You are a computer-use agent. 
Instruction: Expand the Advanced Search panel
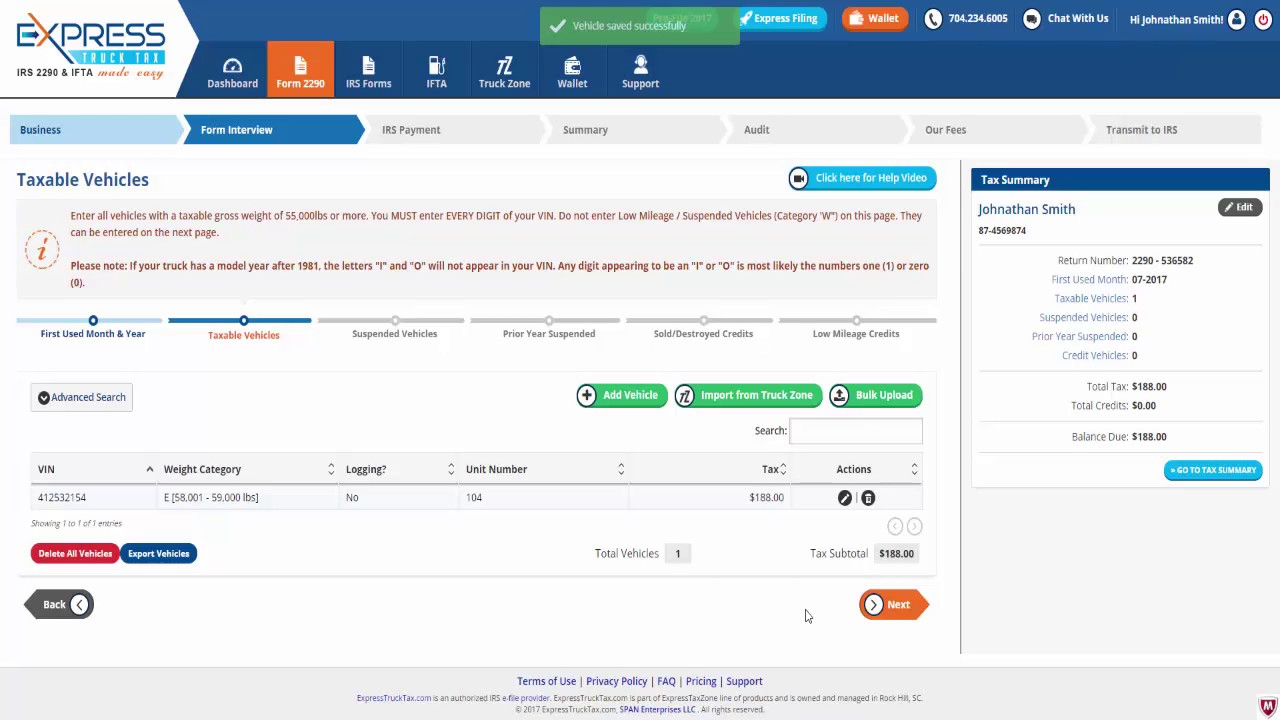pyautogui.click(x=81, y=397)
